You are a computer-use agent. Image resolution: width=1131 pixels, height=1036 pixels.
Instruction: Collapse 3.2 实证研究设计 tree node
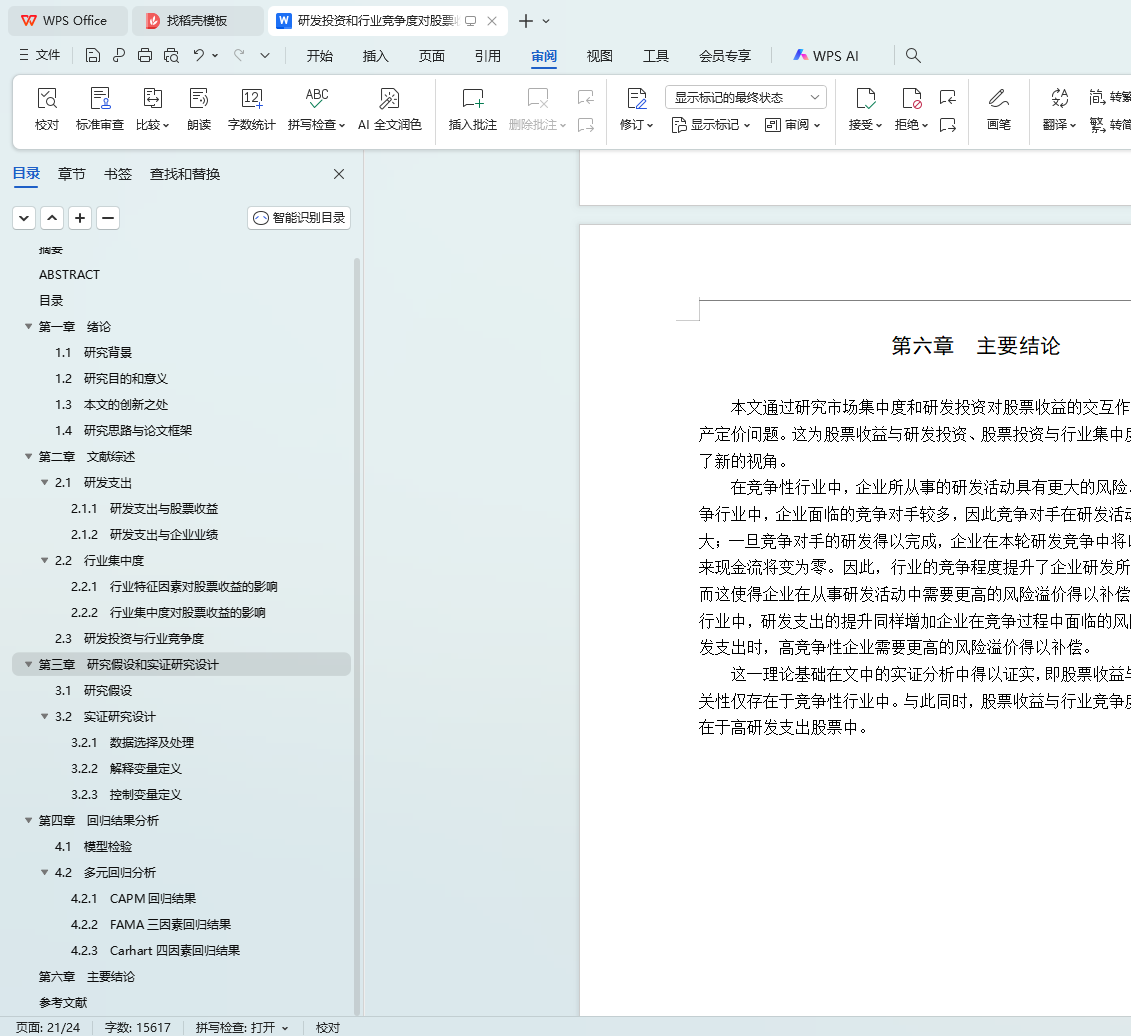(x=45, y=716)
